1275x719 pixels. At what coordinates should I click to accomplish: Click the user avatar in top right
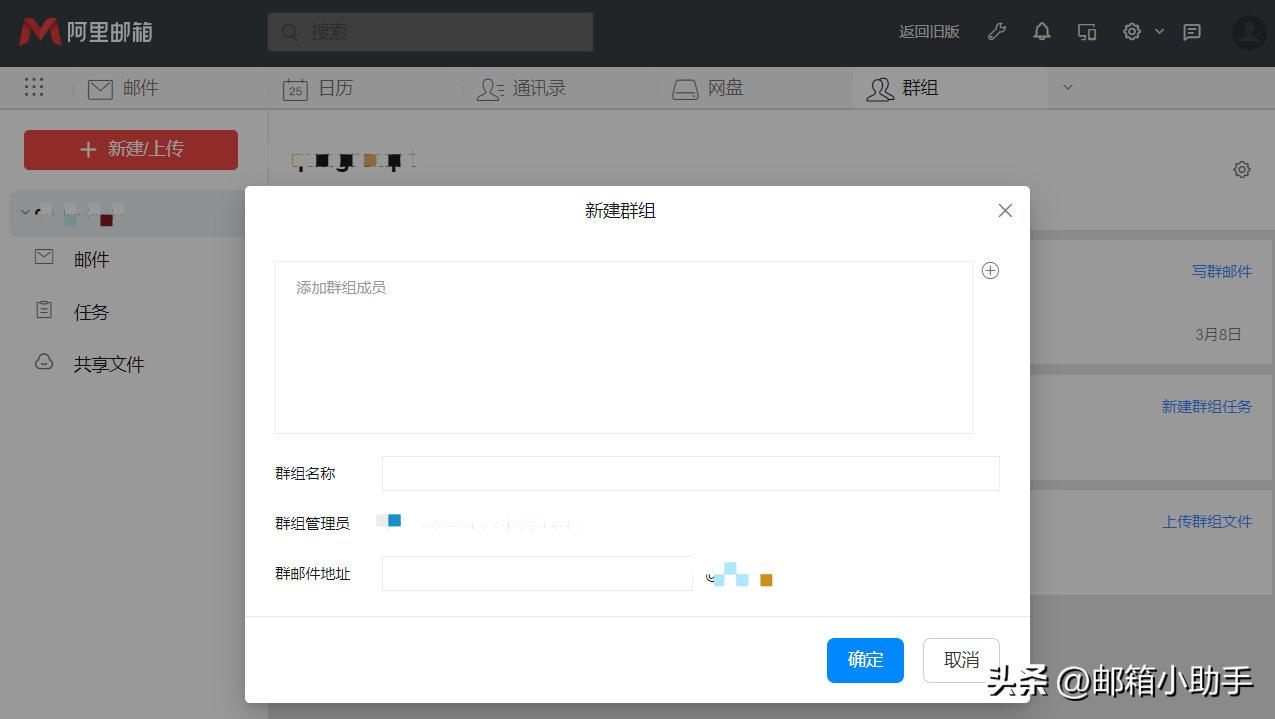pyautogui.click(x=1249, y=32)
